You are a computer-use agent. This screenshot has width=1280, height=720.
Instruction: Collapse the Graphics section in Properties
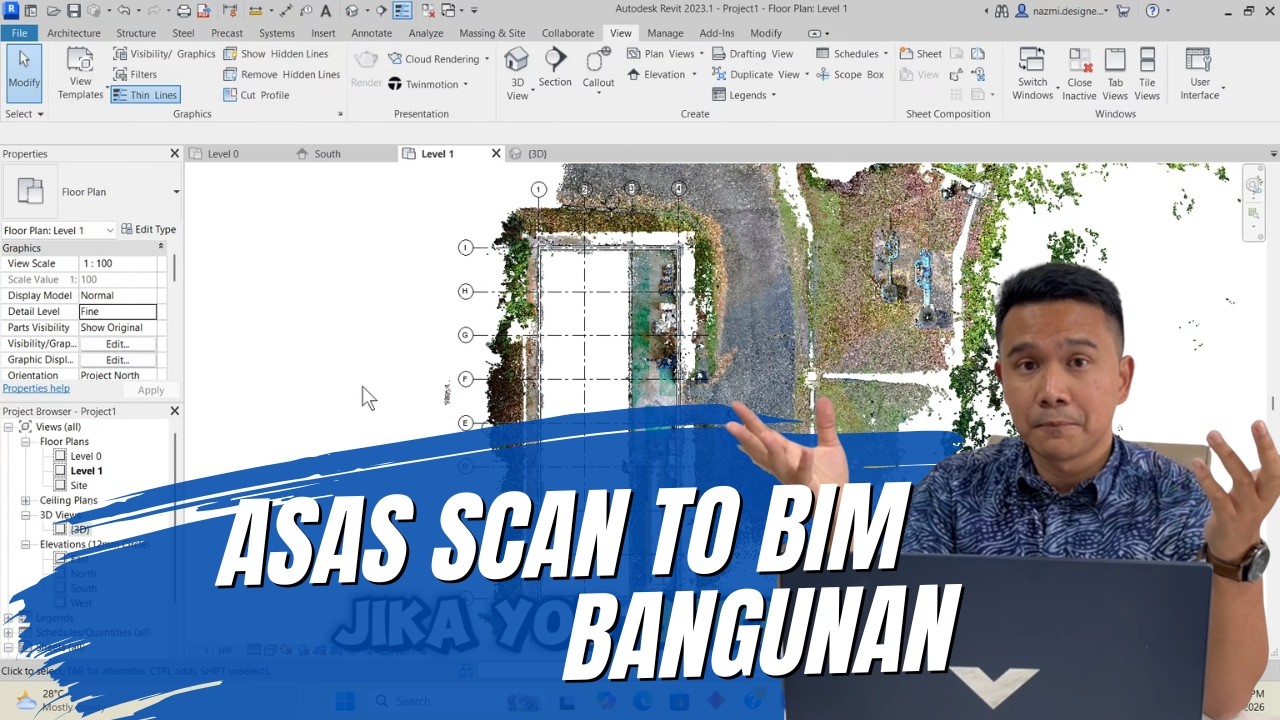point(160,246)
